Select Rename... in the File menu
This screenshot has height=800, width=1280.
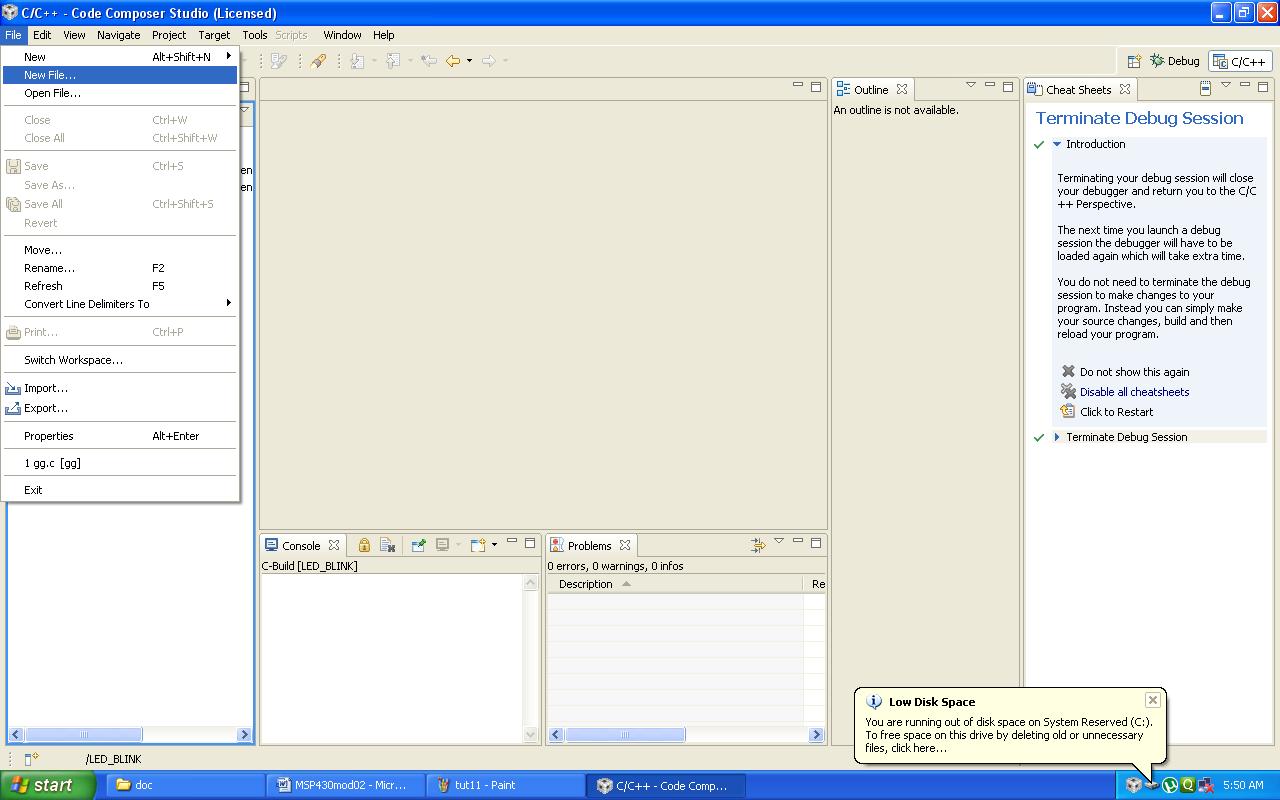[119, 268]
